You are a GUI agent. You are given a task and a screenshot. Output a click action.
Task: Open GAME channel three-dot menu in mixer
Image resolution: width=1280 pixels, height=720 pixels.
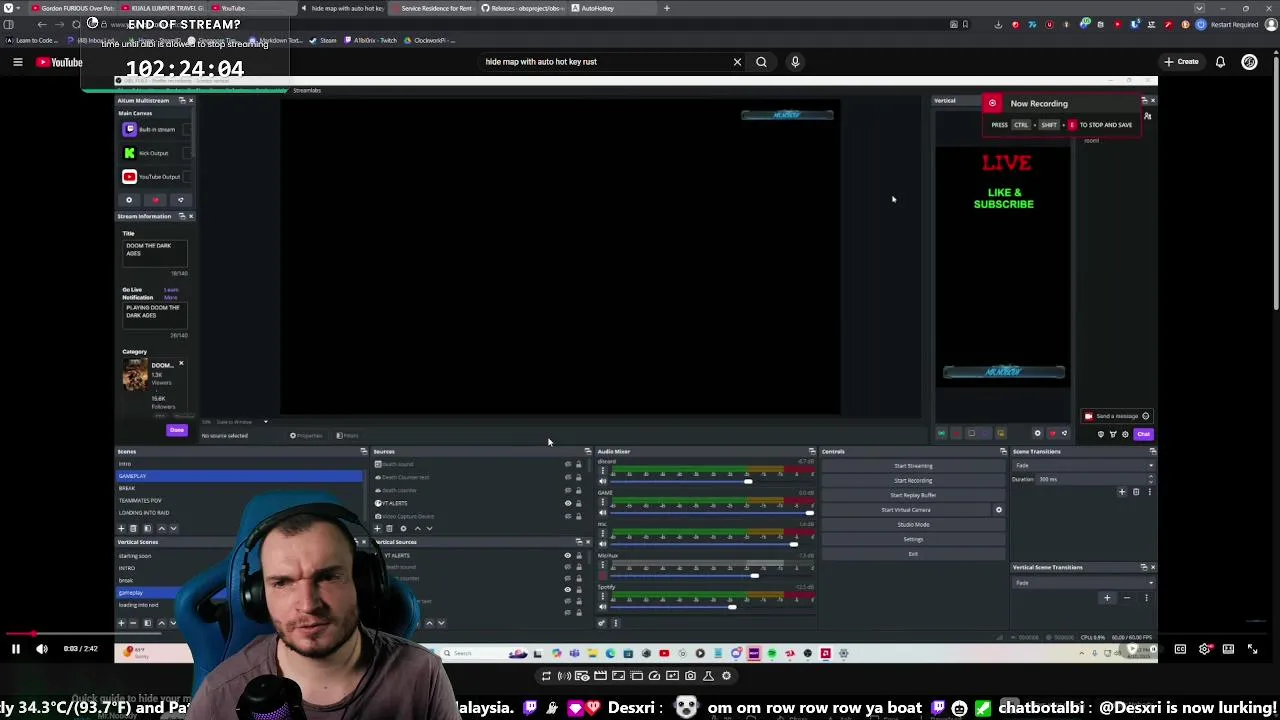(x=602, y=503)
